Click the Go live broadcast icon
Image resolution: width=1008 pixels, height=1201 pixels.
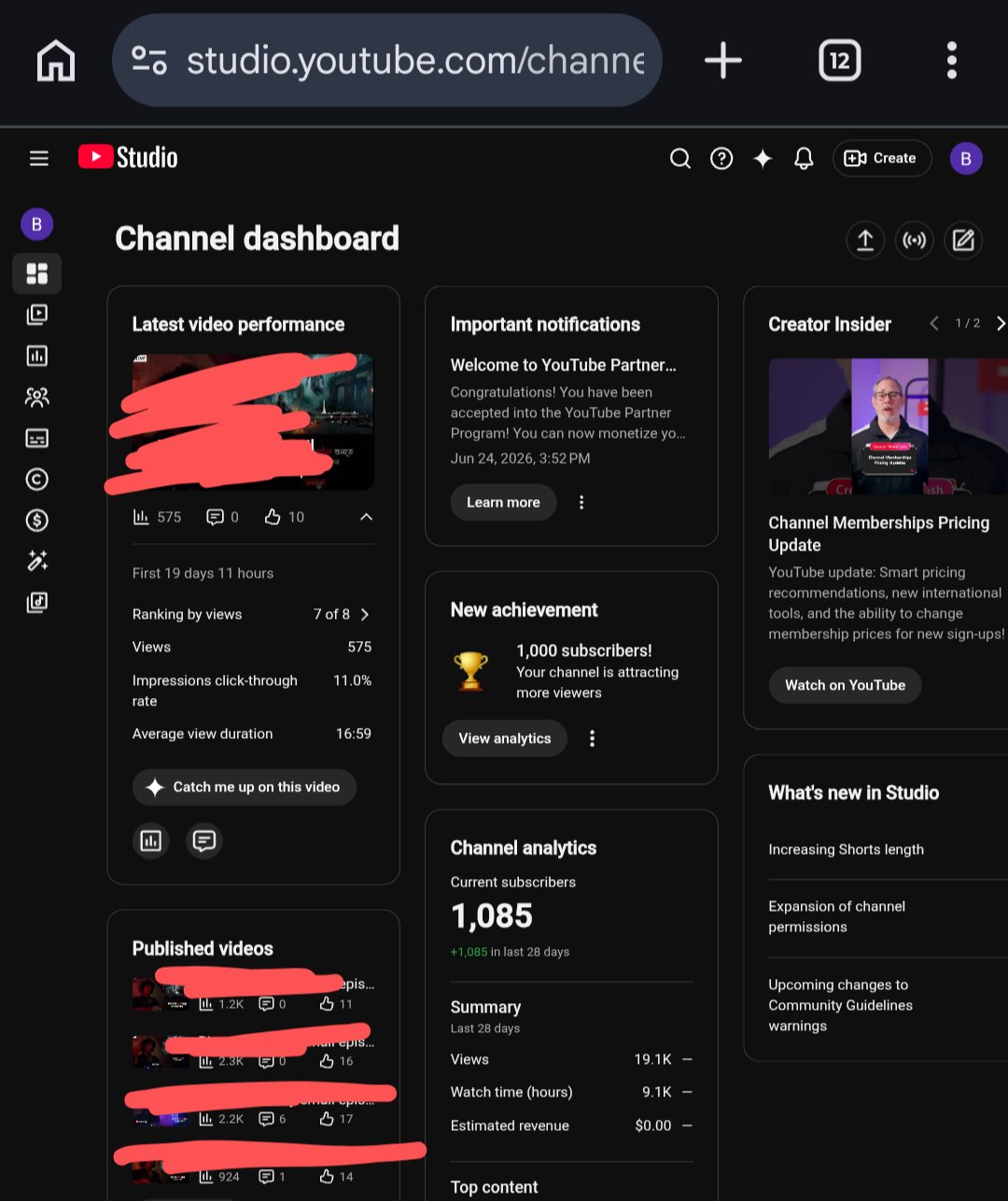click(915, 241)
